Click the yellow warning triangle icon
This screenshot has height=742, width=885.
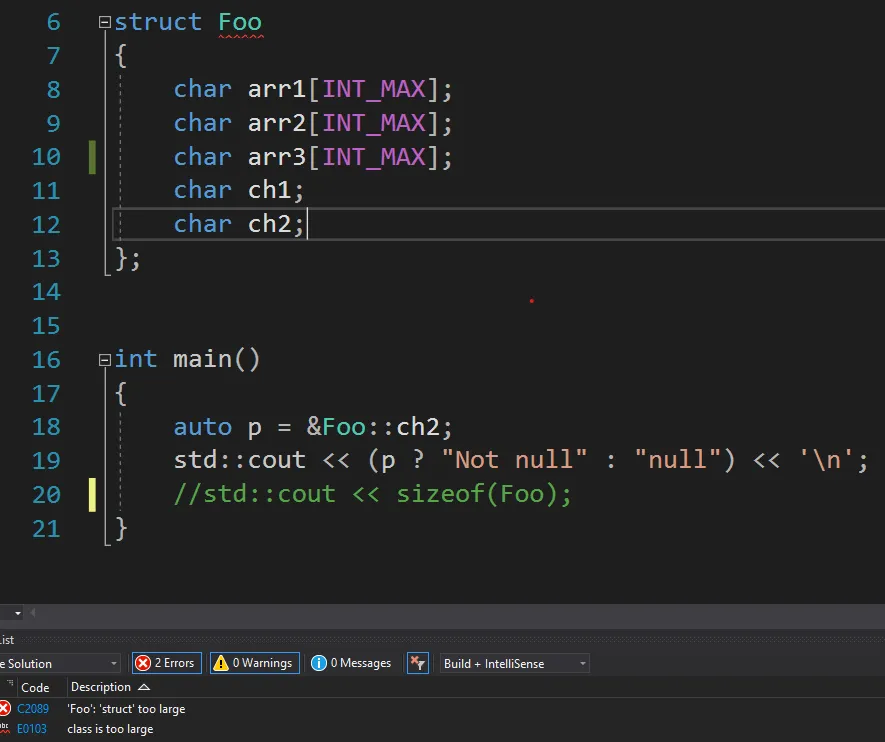click(221, 663)
